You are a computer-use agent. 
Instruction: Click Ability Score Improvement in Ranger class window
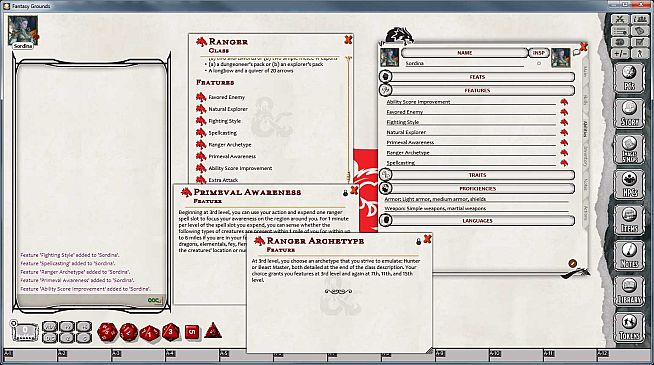point(240,168)
